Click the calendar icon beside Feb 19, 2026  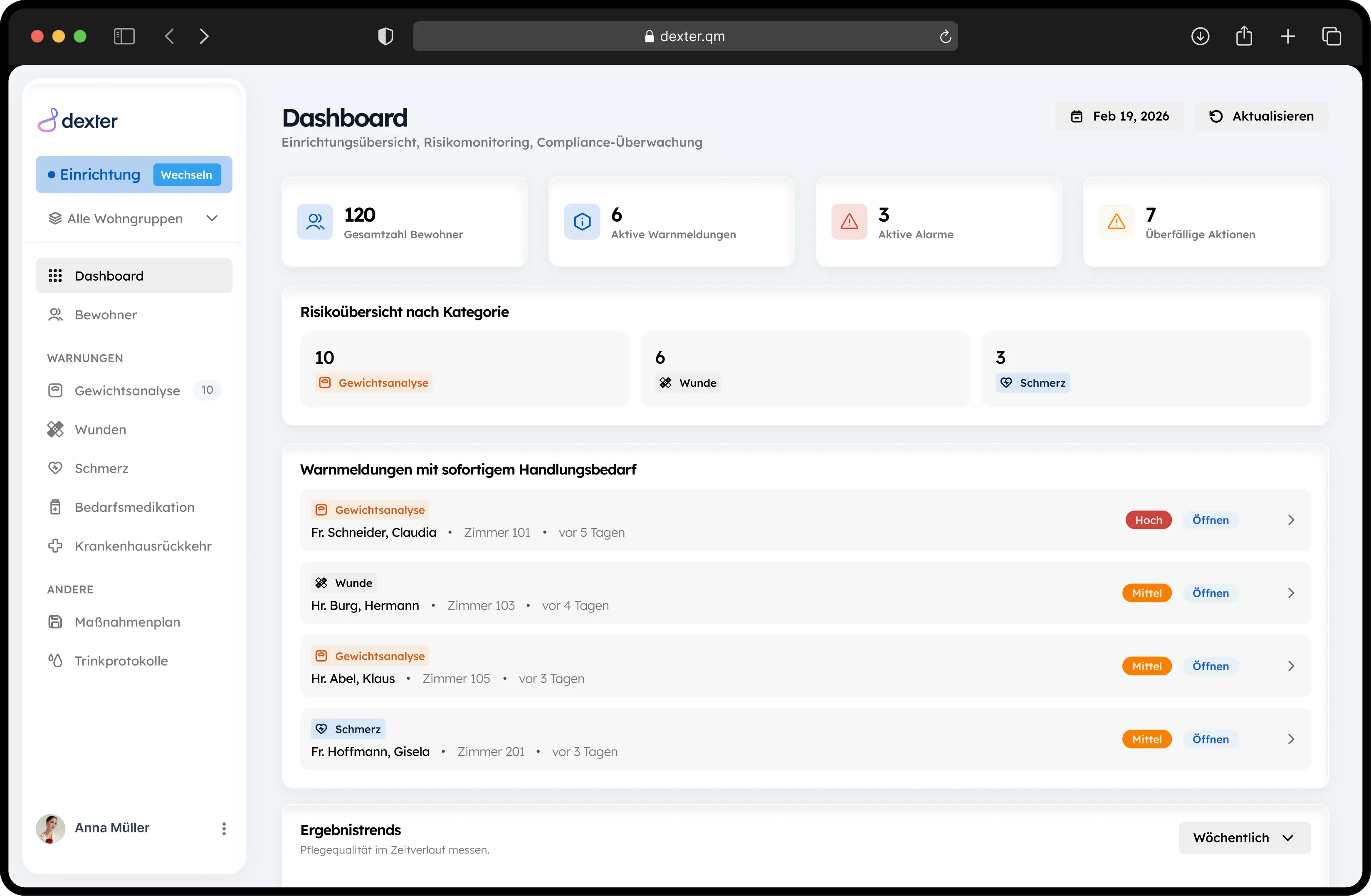(x=1077, y=116)
